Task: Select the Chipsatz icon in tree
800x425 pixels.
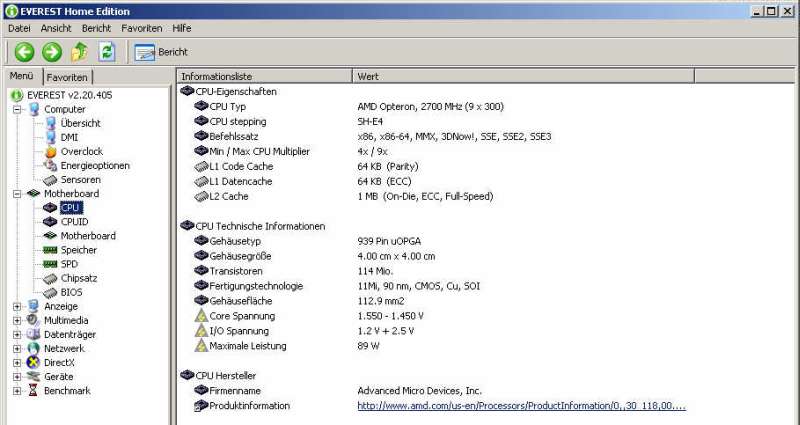Action: (x=50, y=279)
